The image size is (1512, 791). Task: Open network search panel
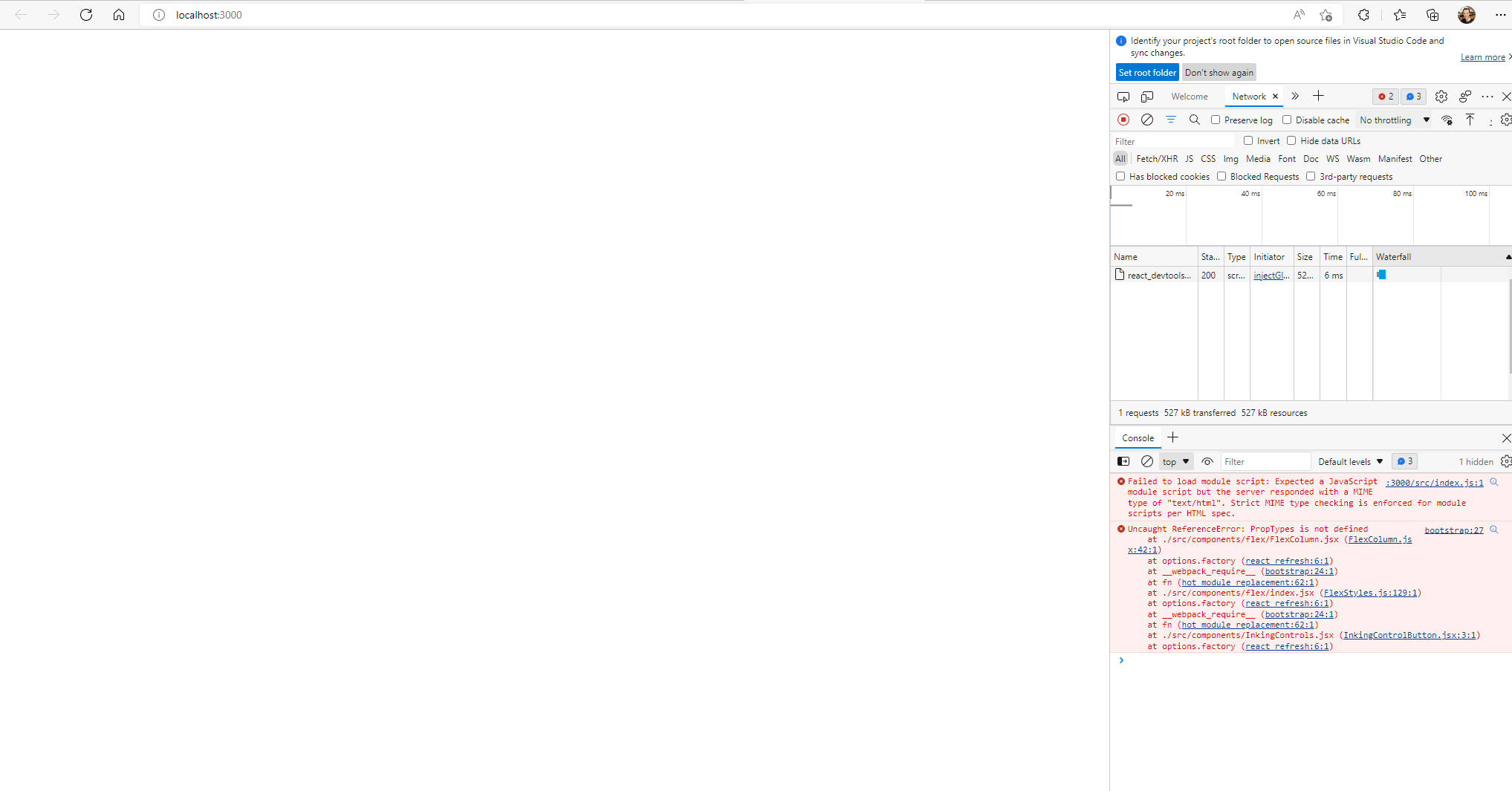click(1194, 120)
